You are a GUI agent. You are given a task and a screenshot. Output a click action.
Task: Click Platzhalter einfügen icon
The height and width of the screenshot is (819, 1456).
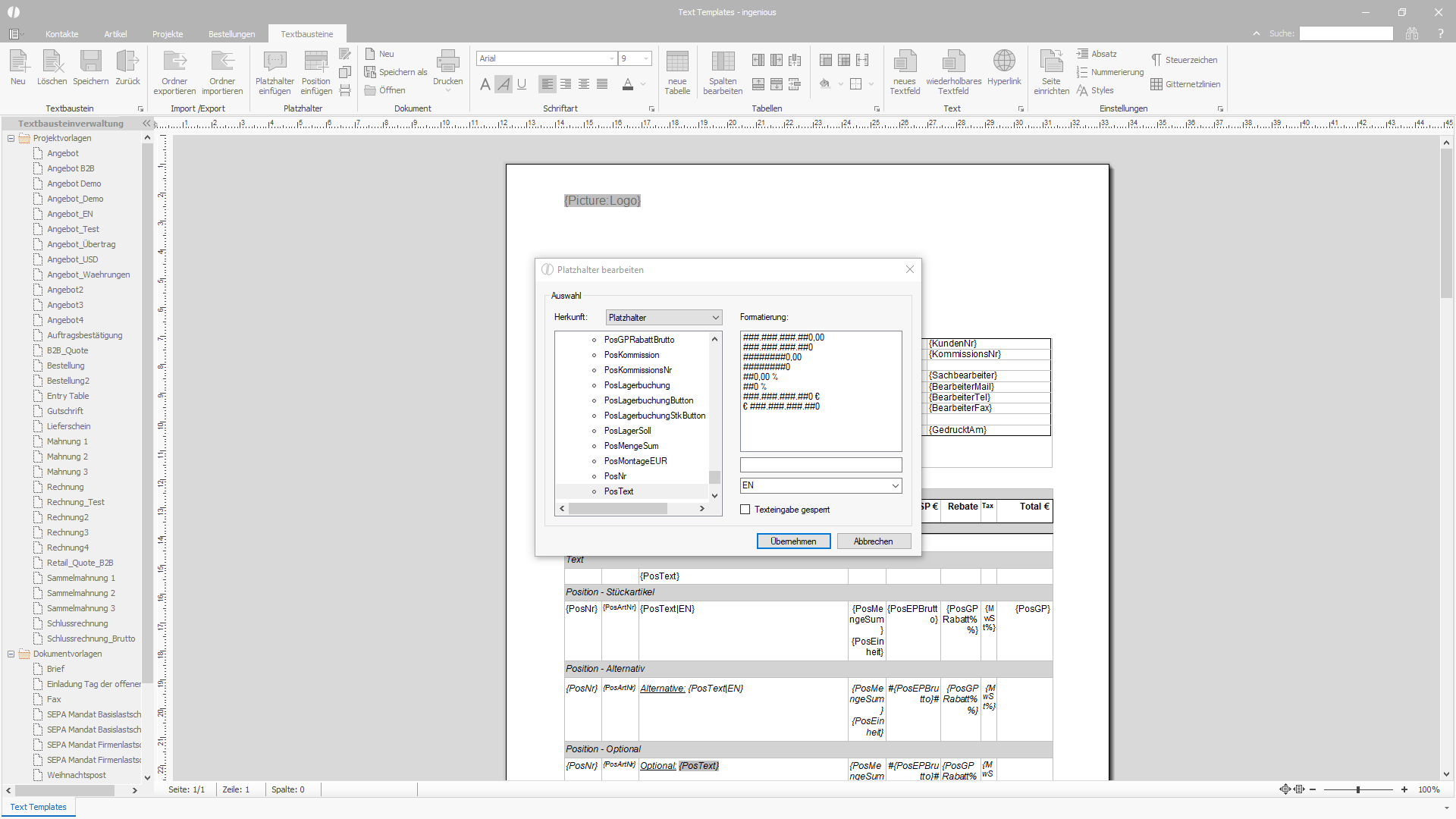pyautogui.click(x=275, y=61)
